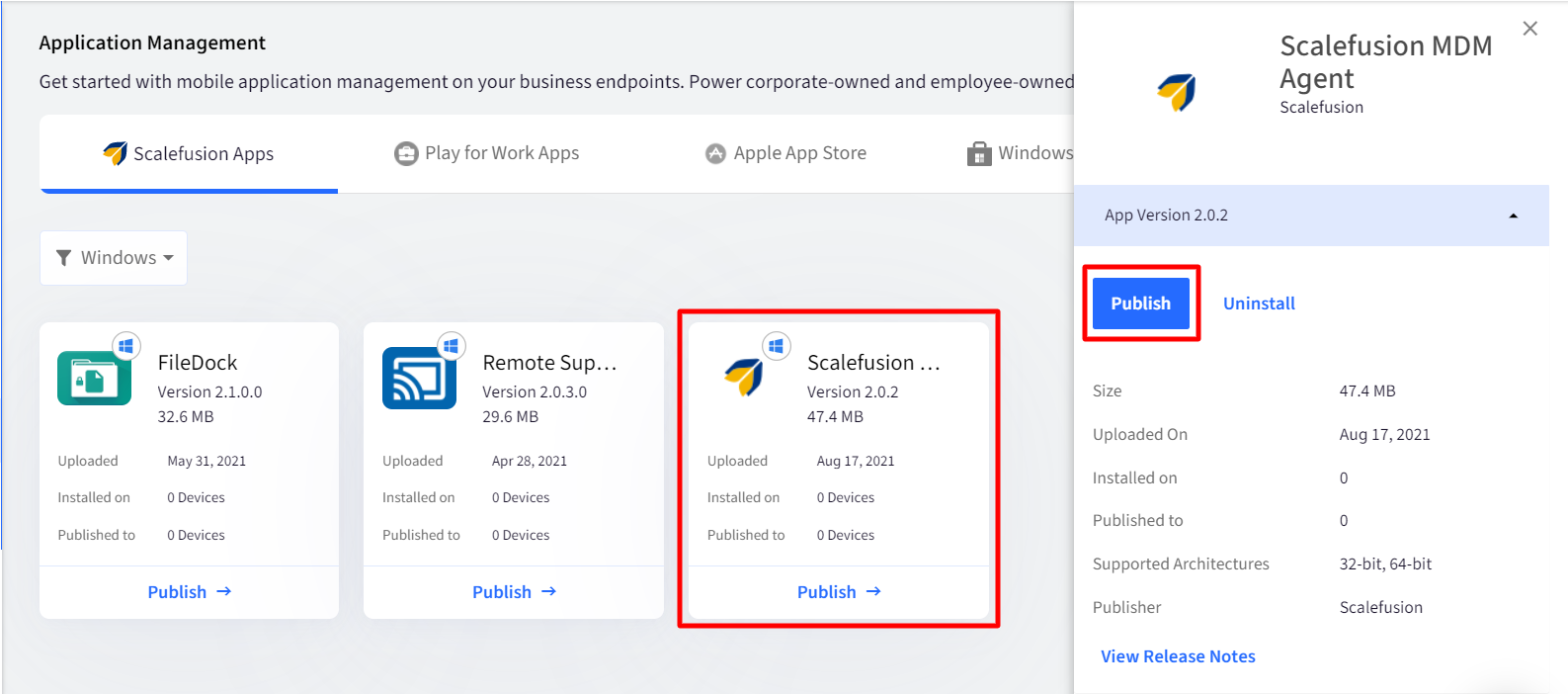Open View Release Notes link
This screenshot has width=1568, height=694.
pos(1178,656)
